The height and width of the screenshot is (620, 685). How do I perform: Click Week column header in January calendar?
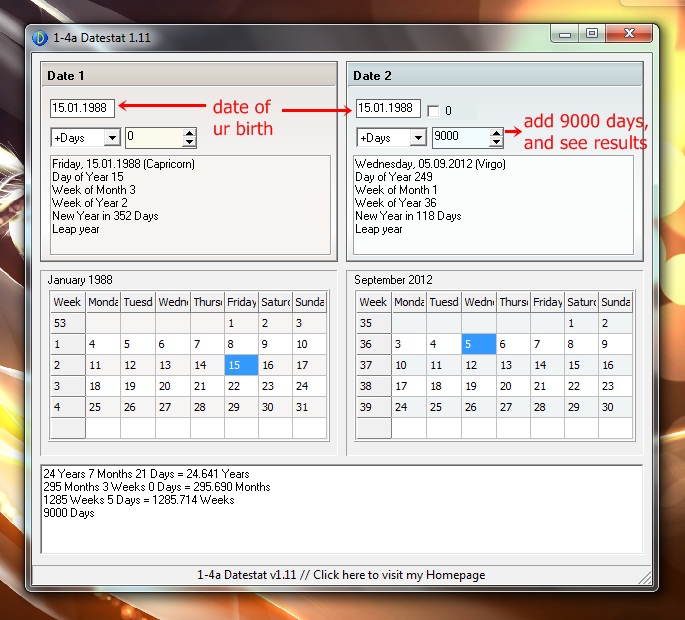pos(68,302)
